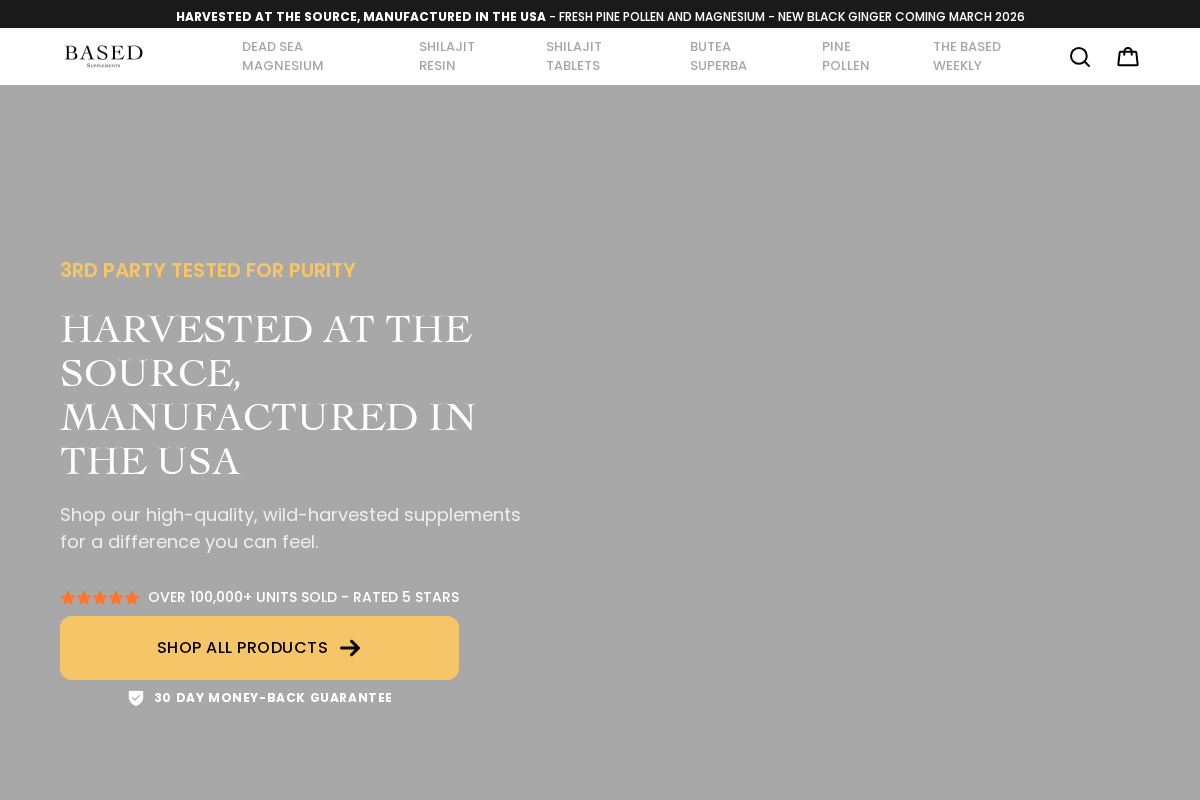Click the Over 100,000+ Units Sold text

[304, 596]
